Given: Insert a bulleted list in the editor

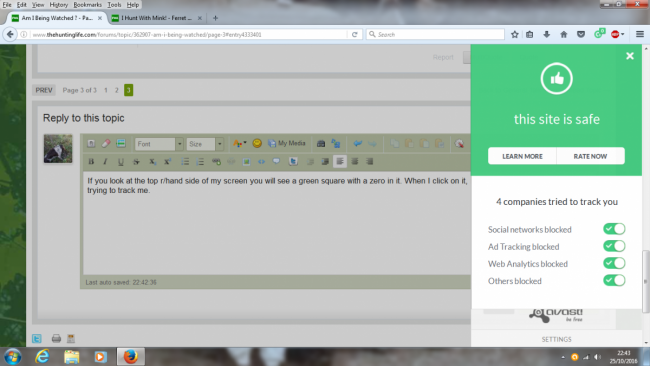Looking at the screenshot, I should click(185, 162).
